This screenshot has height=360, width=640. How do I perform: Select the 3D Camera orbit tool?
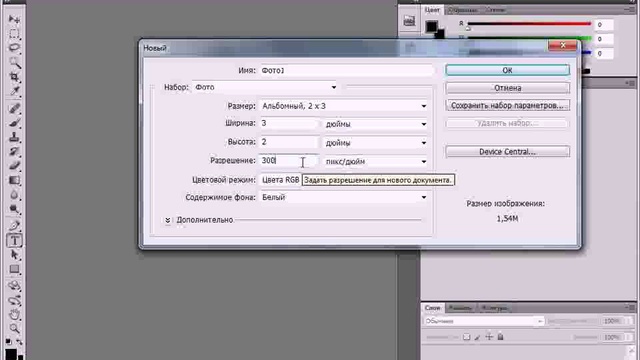click(x=14, y=301)
